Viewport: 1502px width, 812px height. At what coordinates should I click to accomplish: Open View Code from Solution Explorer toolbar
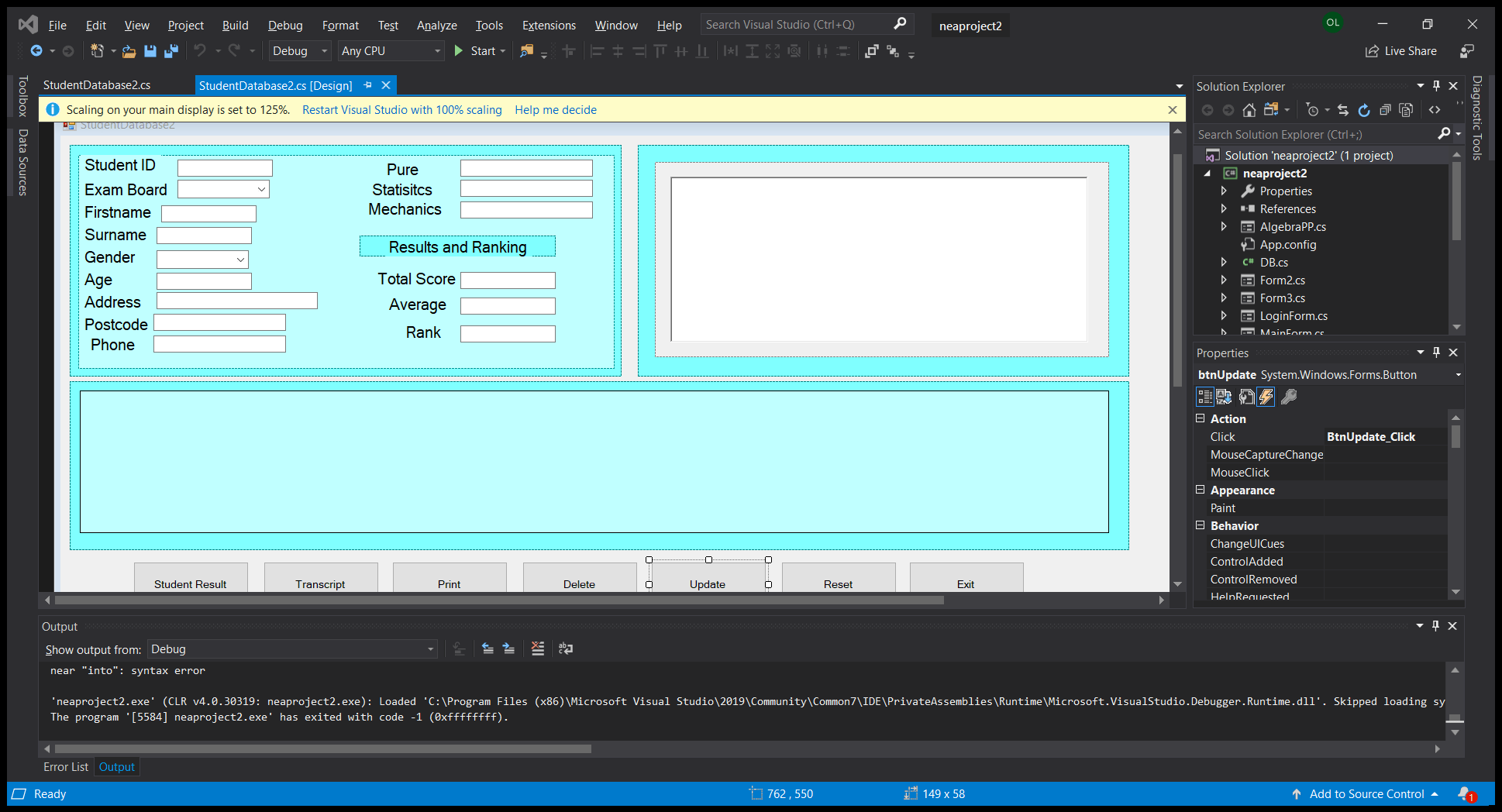(x=1435, y=110)
